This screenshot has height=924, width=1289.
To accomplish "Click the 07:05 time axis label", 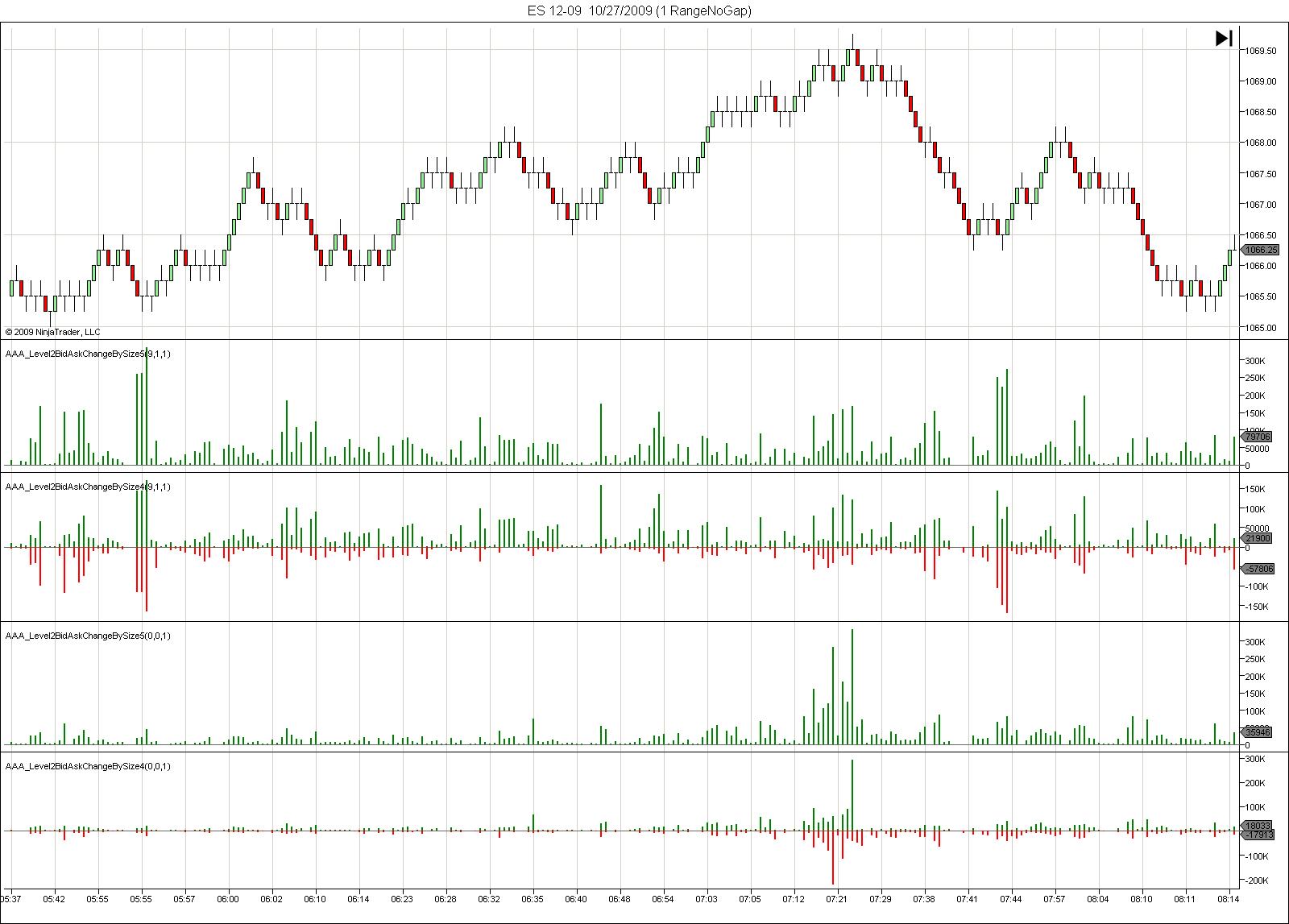I will coord(750,899).
